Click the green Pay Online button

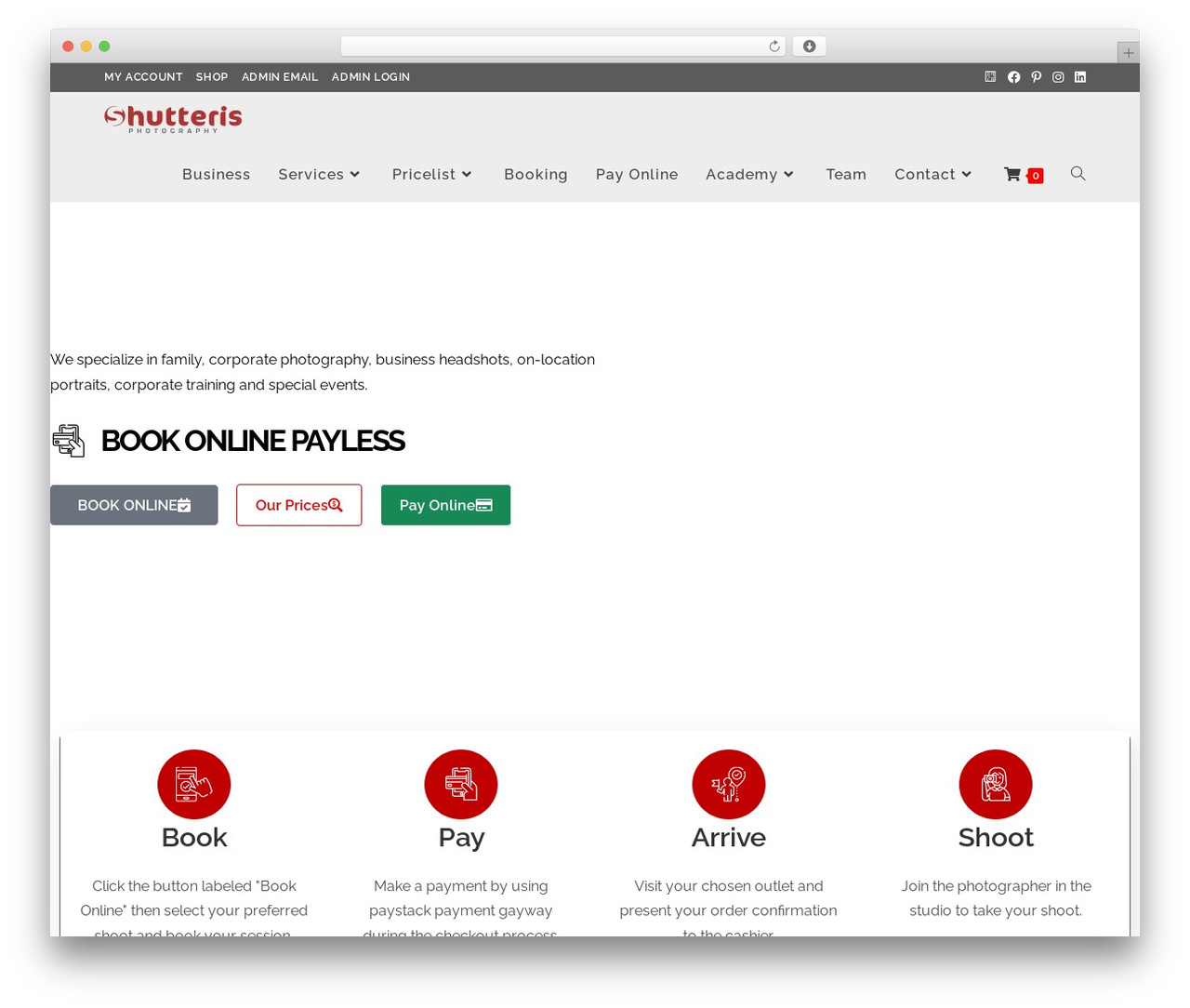coord(445,505)
